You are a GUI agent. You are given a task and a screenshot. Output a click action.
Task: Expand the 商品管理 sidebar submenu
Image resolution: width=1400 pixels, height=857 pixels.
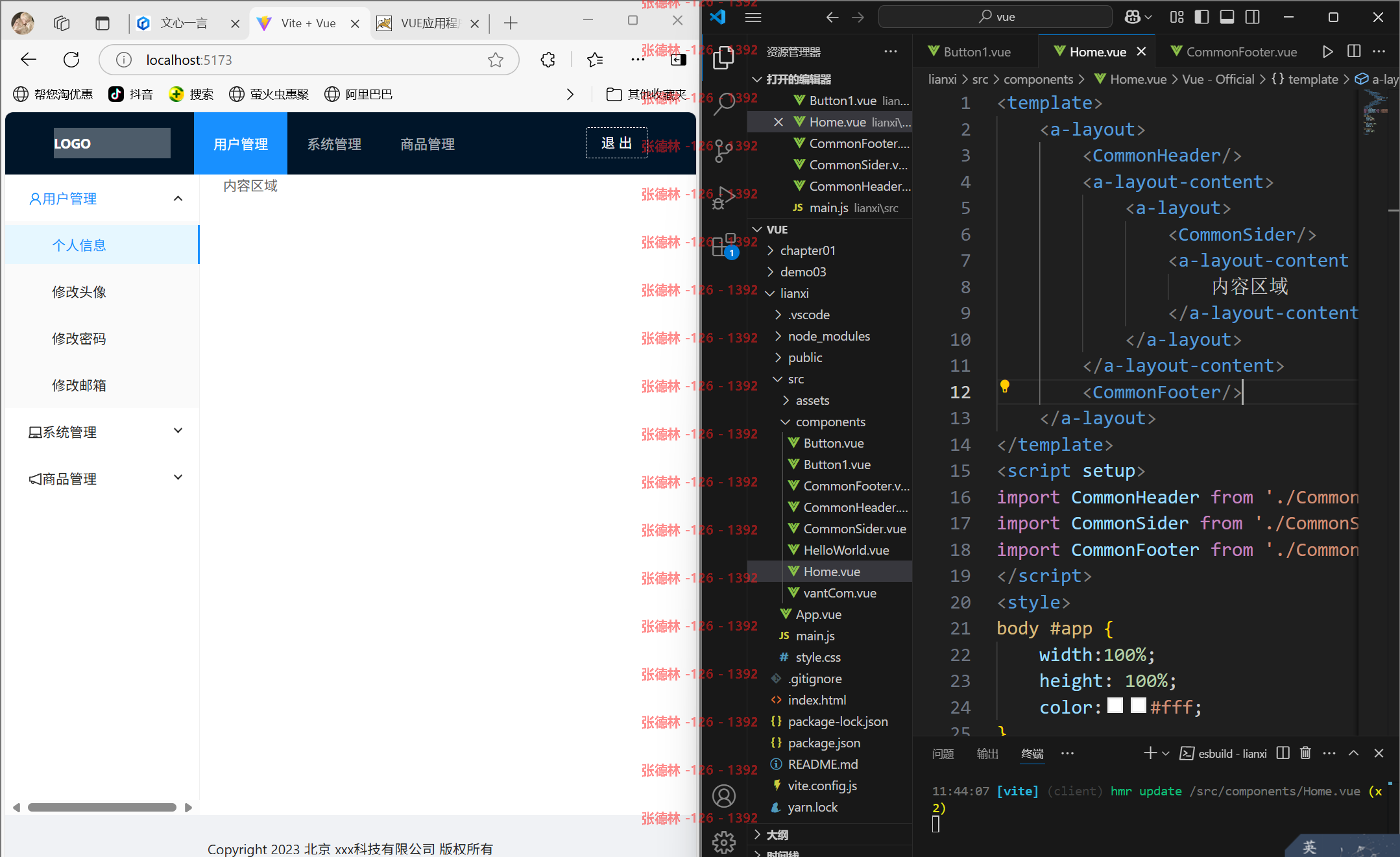tap(178, 477)
